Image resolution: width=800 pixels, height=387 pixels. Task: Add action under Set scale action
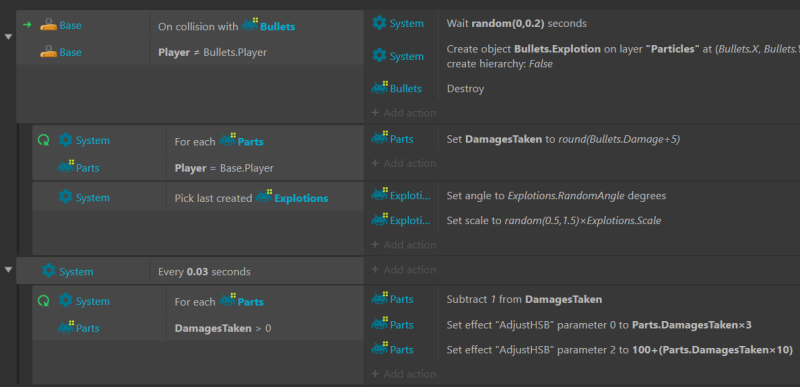click(404, 244)
